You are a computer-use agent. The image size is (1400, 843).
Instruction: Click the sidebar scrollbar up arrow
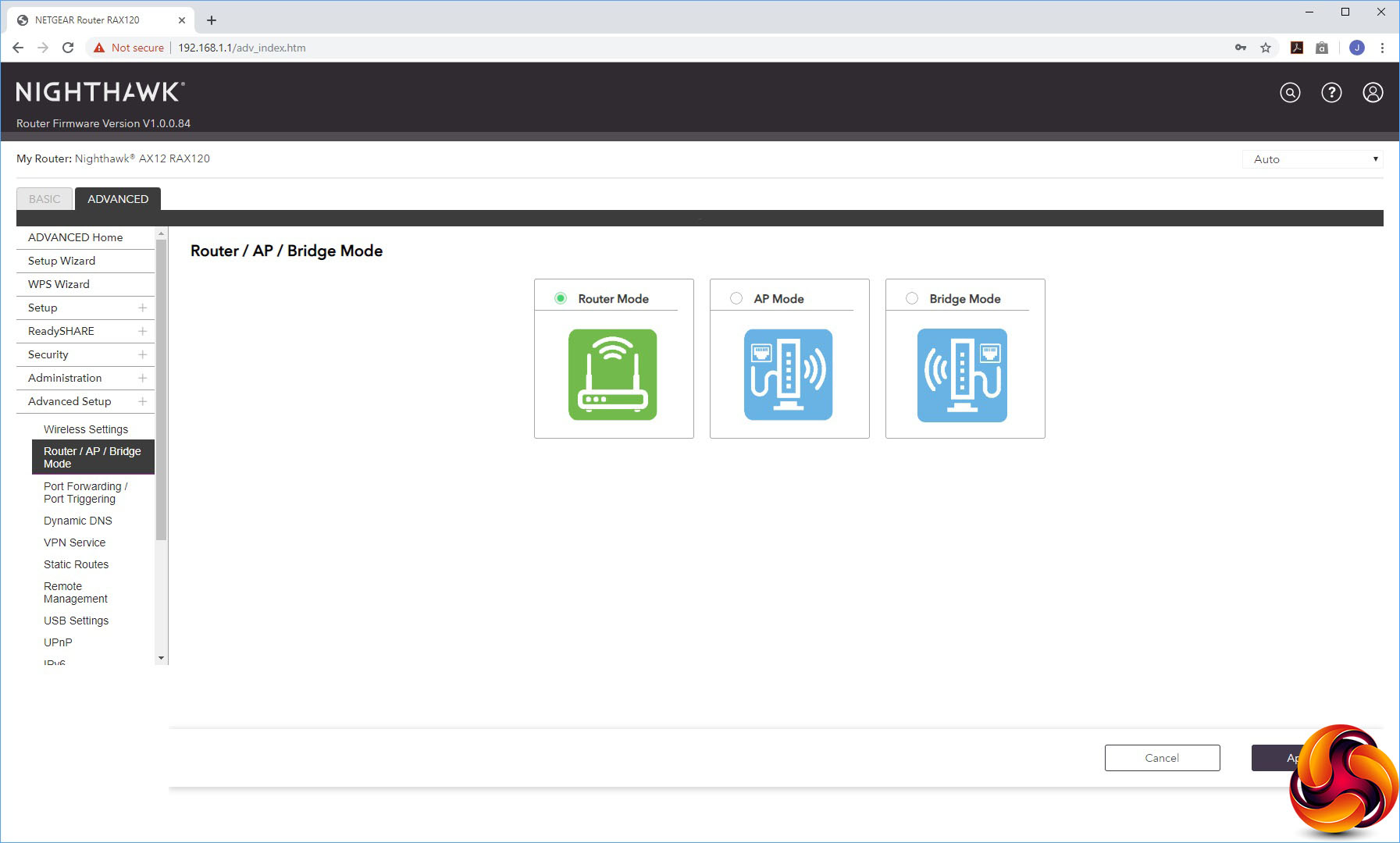coord(162,233)
